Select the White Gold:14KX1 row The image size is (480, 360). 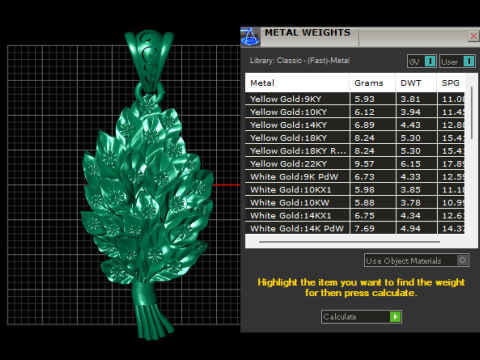tap(355, 216)
